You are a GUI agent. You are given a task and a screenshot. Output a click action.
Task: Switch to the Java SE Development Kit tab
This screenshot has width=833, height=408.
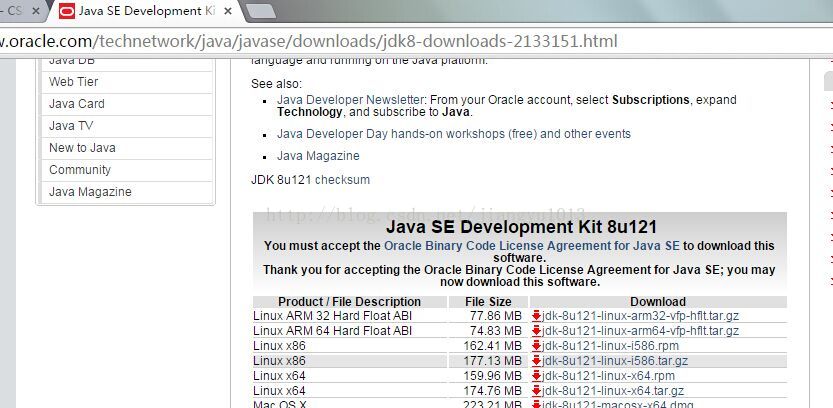(x=146, y=11)
